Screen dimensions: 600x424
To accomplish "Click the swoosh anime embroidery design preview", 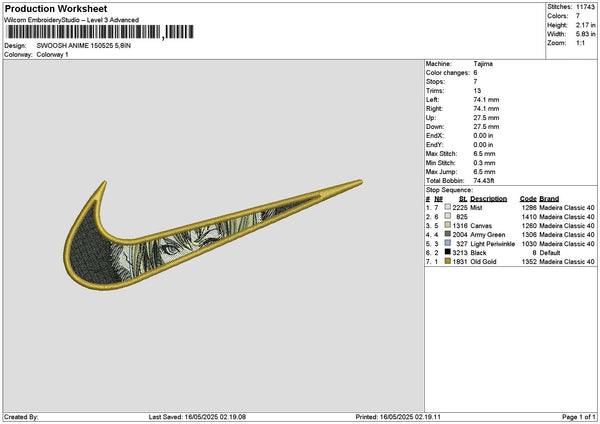I will [213, 235].
